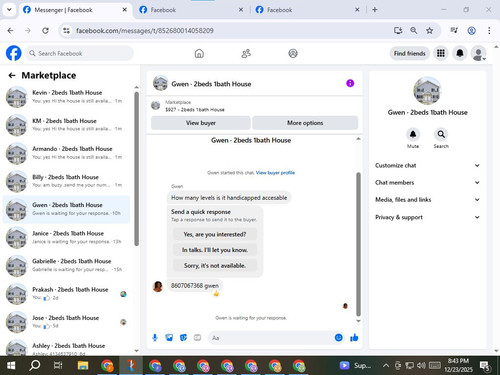
Task: Open the account profile picture menu
Action: 478,54
